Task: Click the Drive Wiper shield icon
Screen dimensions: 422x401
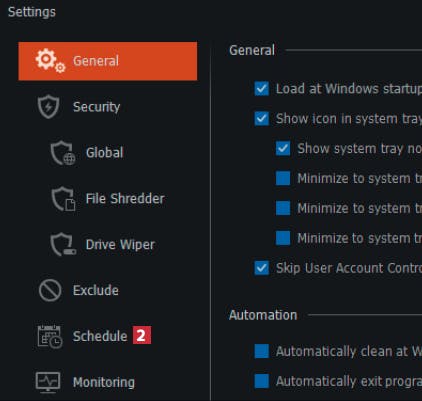Action: pos(63,245)
